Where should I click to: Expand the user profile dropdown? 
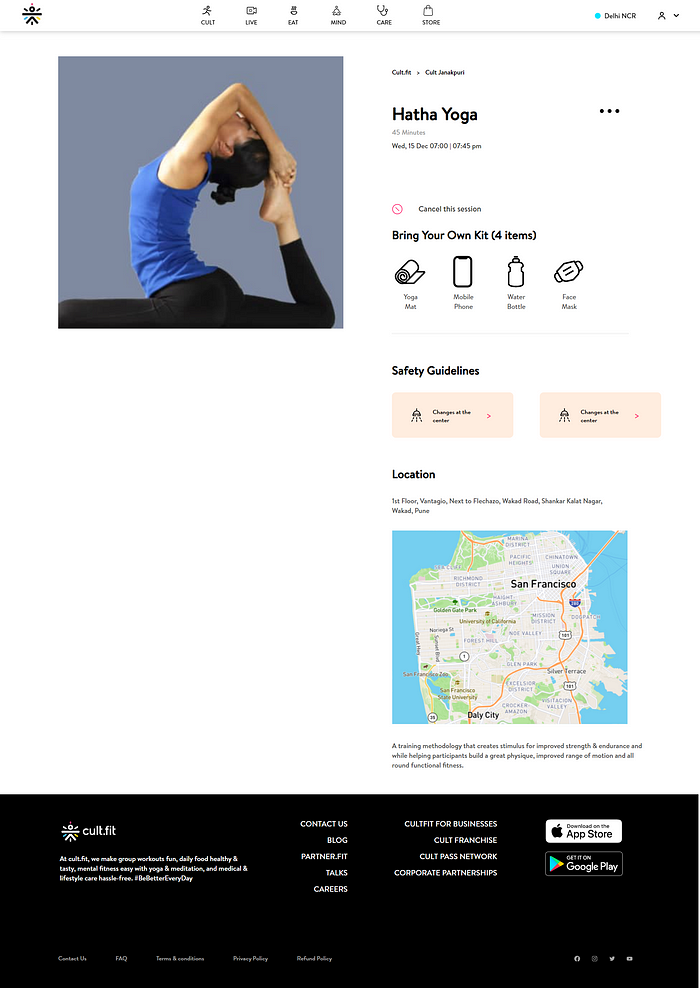[668, 16]
